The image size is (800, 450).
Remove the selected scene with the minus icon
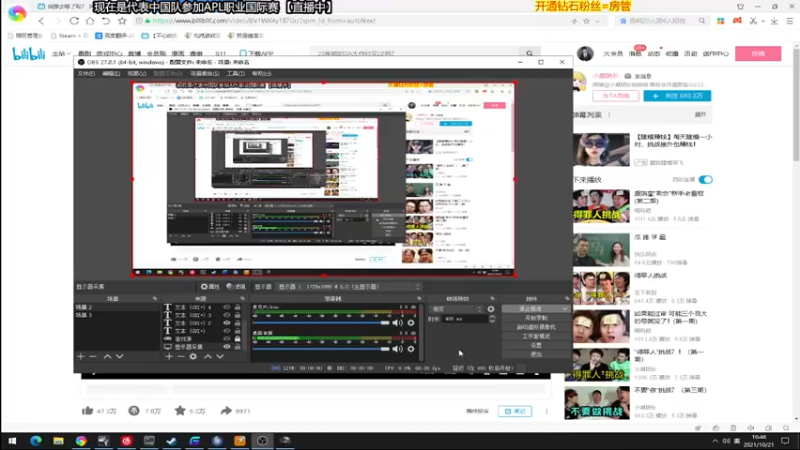(x=93, y=356)
